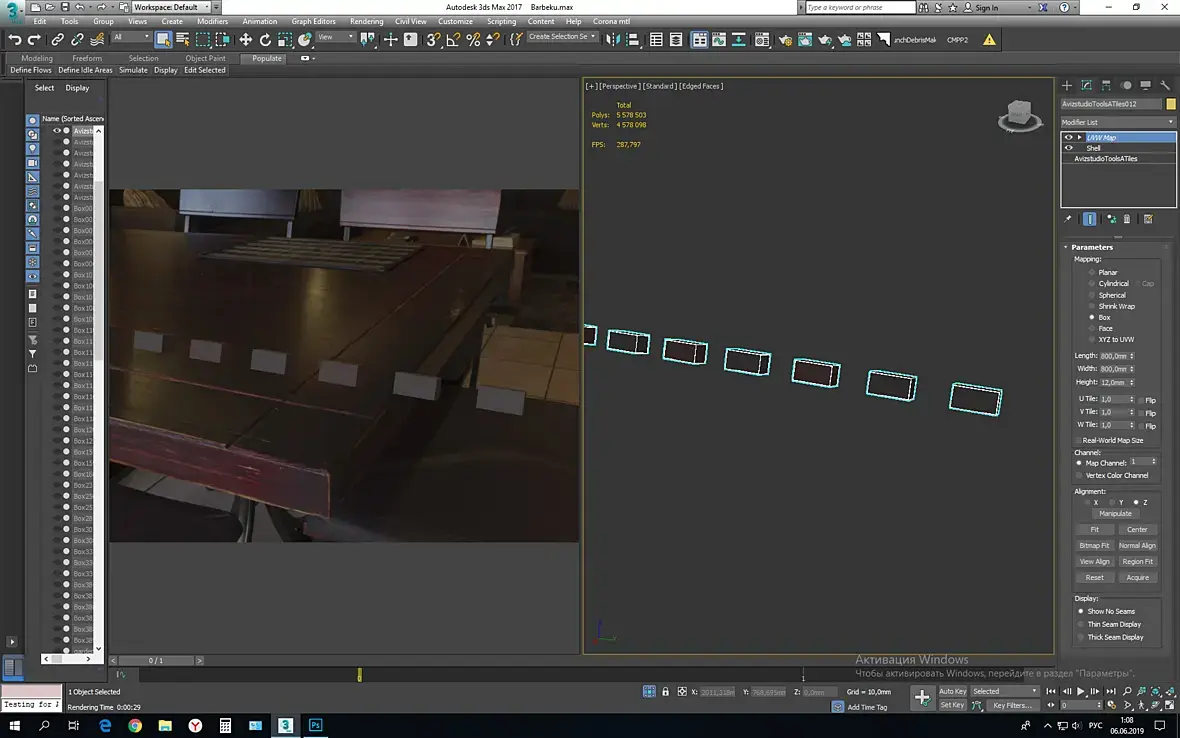Switch to Utilities wrench panel tab
The image size is (1180, 738).
click(1165, 85)
